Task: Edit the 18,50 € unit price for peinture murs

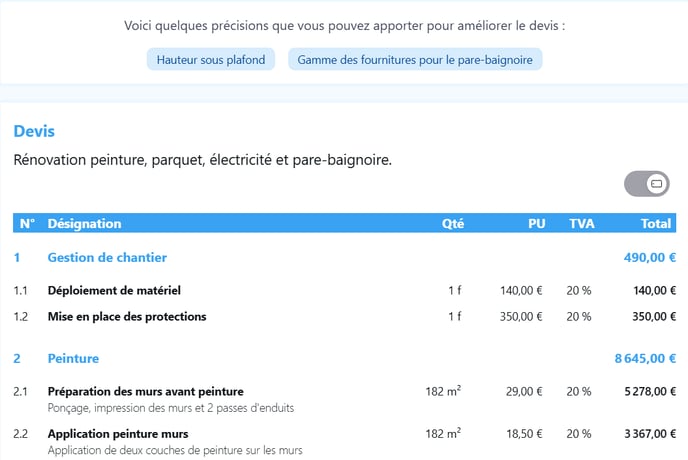Action: click(x=524, y=434)
